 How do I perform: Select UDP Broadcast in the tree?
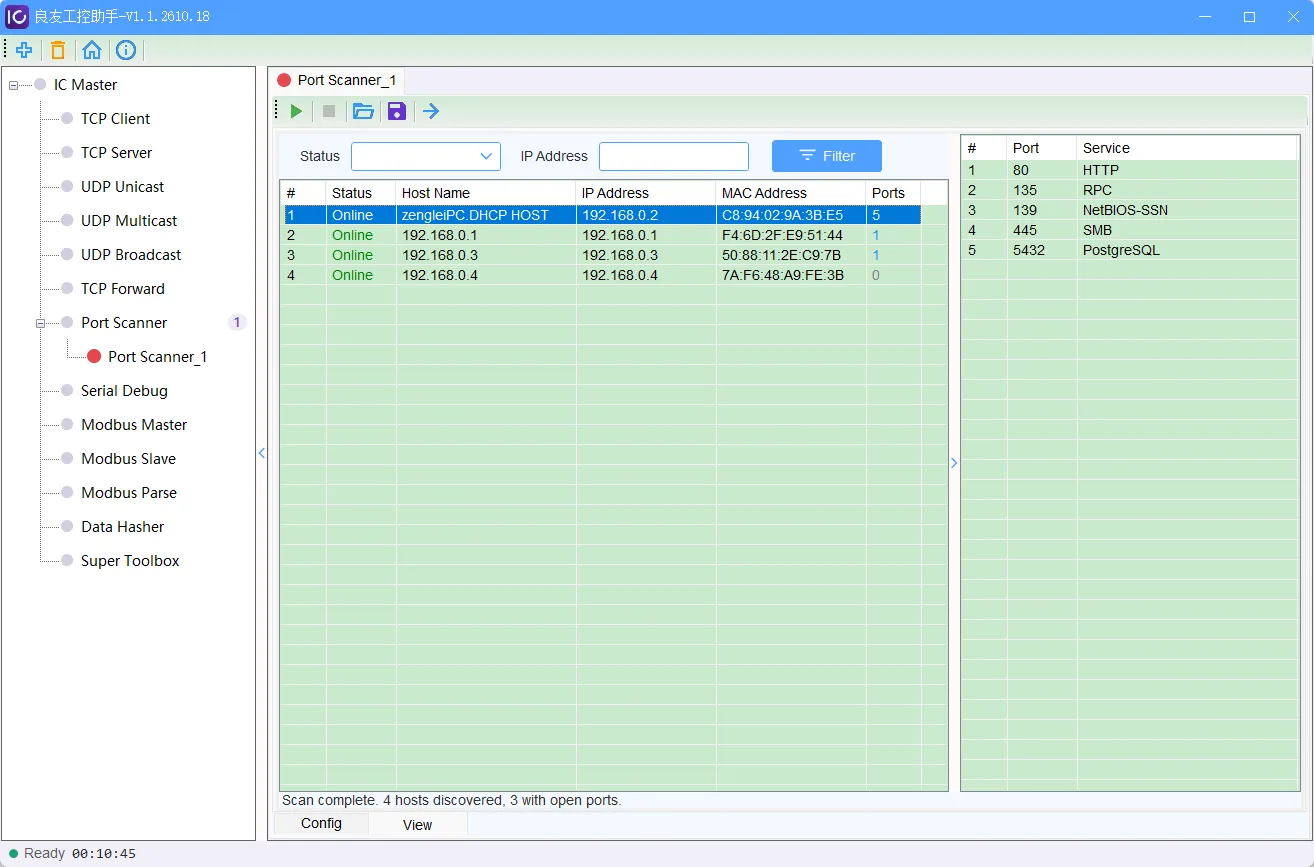point(131,255)
